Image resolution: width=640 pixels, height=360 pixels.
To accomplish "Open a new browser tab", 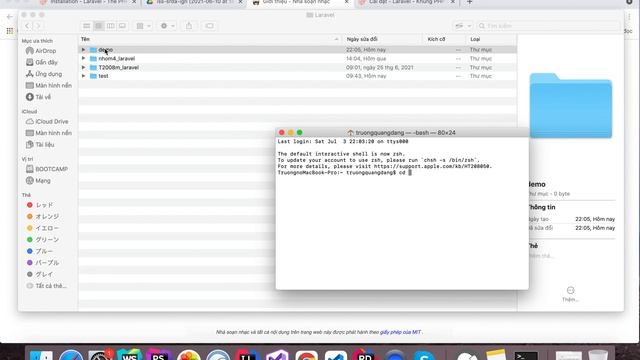I will pos(469,2).
